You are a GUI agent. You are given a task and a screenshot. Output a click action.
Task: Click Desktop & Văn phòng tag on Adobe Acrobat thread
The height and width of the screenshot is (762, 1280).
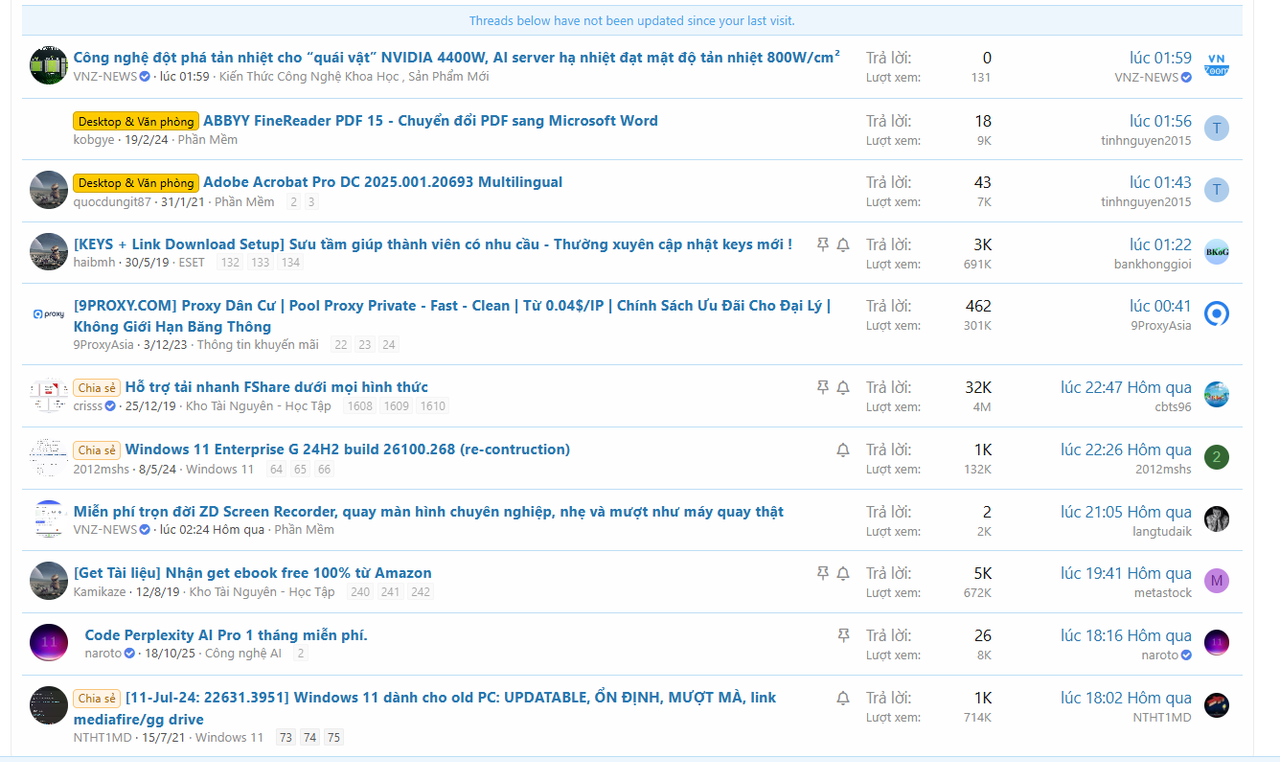click(x=136, y=183)
